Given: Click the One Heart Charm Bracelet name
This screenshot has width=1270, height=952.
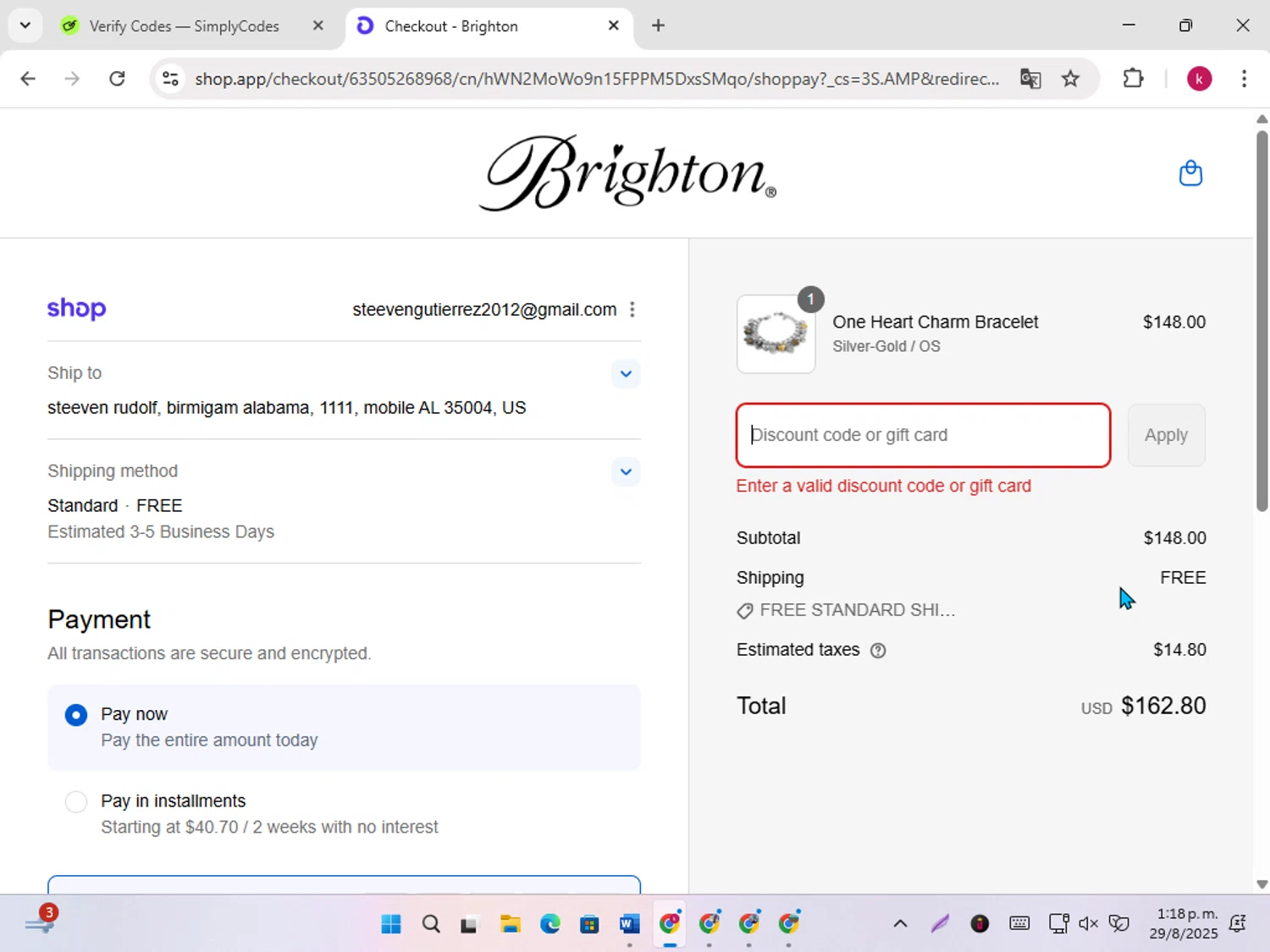Looking at the screenshot, I should coord(935,322).
